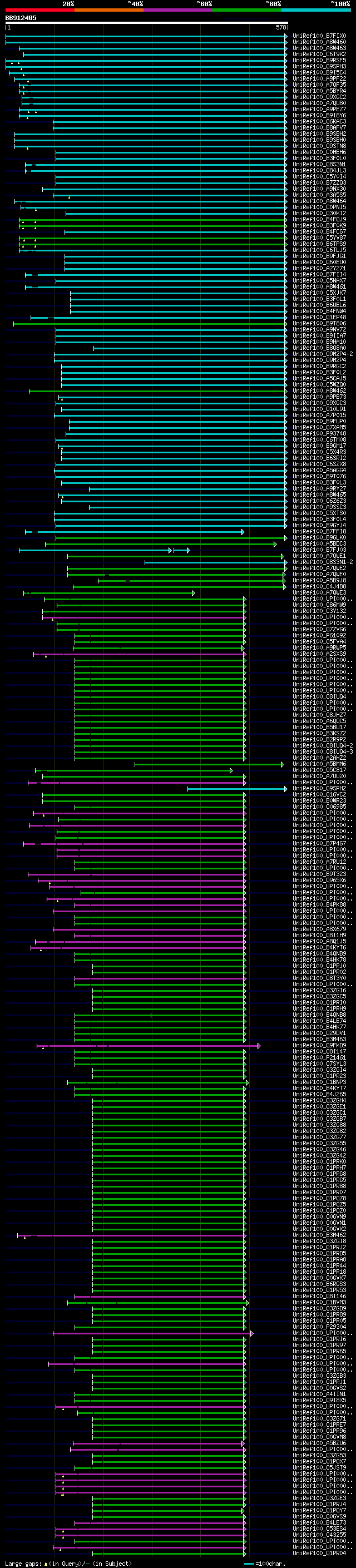
Task: Click the red ~20% identity legend segment
Action: 39,10
